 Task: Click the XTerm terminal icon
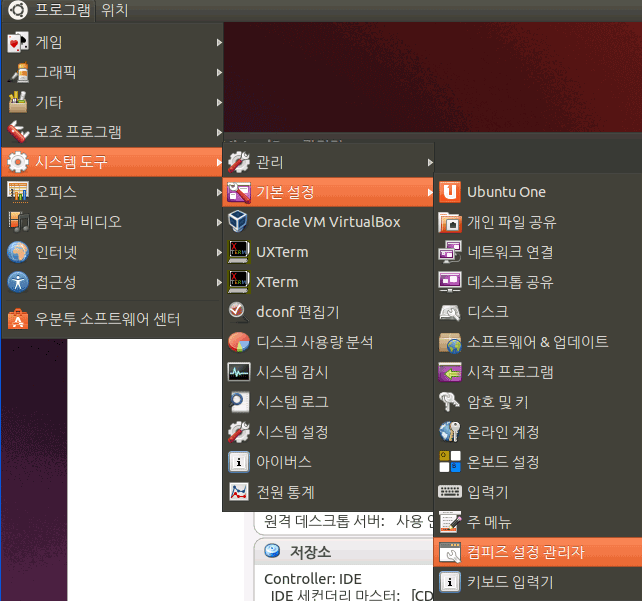click(x=238, y=282)
